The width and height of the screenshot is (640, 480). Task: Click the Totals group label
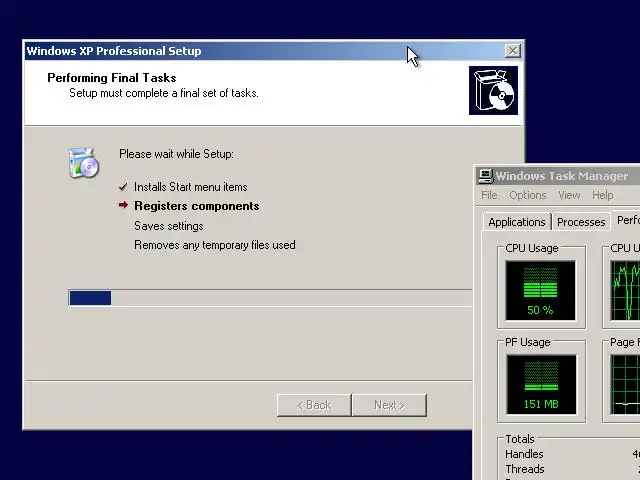[x=520, y=439]
